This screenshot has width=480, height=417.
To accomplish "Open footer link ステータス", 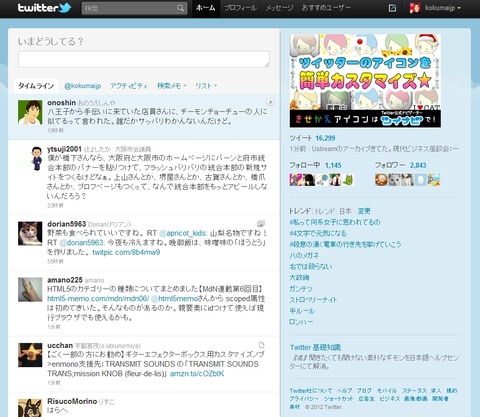I will click(414, 390).
